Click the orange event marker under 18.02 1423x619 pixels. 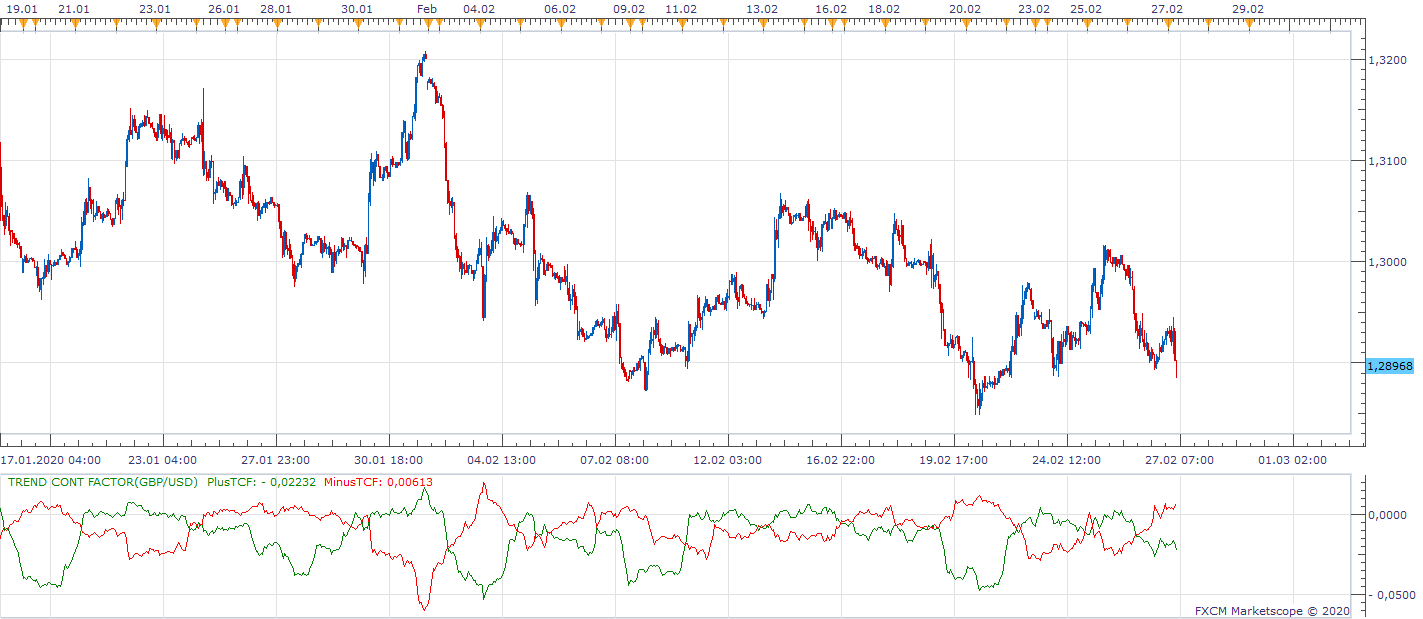pyautogui.click(x=885, y=25)
